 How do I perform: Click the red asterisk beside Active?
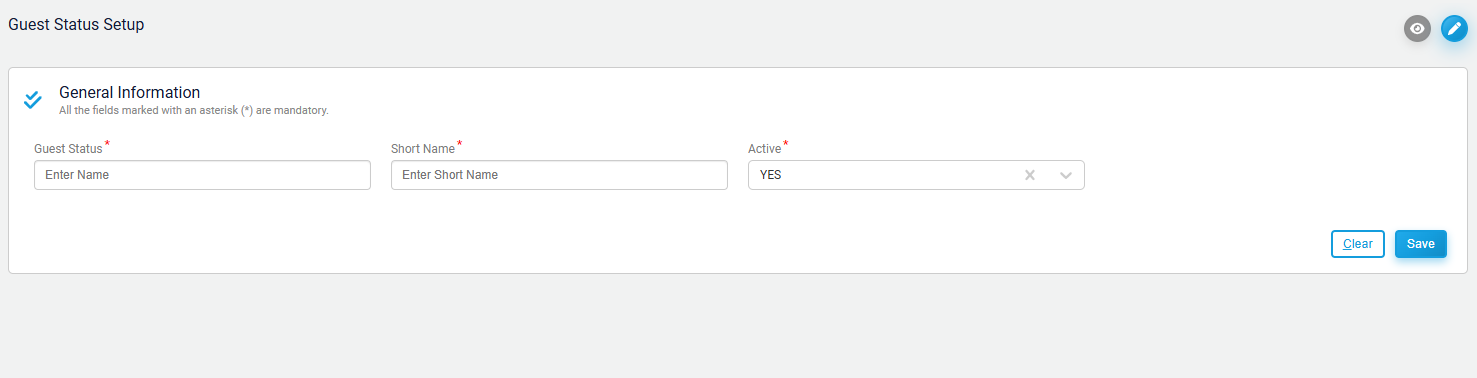pyautogui.click(x=786, y=145)
